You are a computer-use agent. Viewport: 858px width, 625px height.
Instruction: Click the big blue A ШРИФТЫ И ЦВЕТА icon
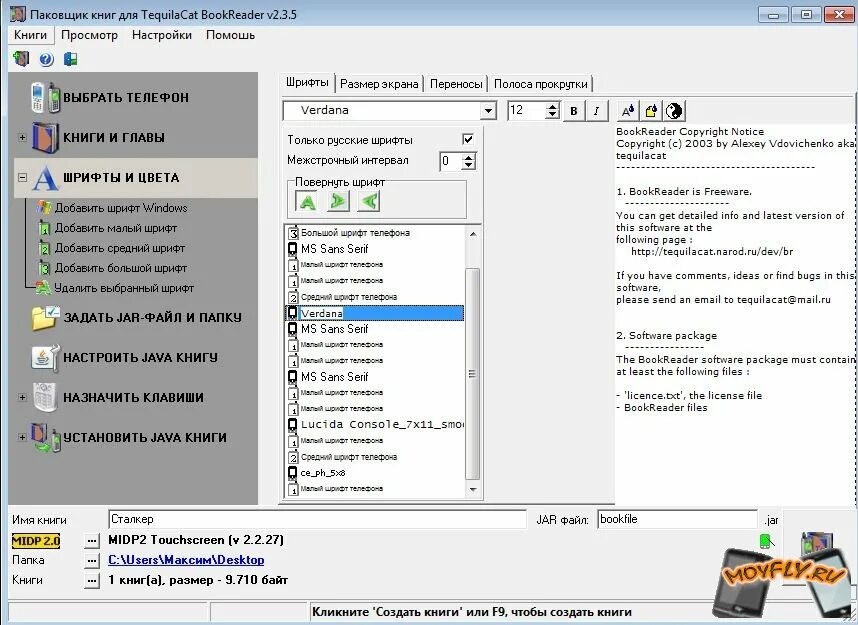(45, 178)
